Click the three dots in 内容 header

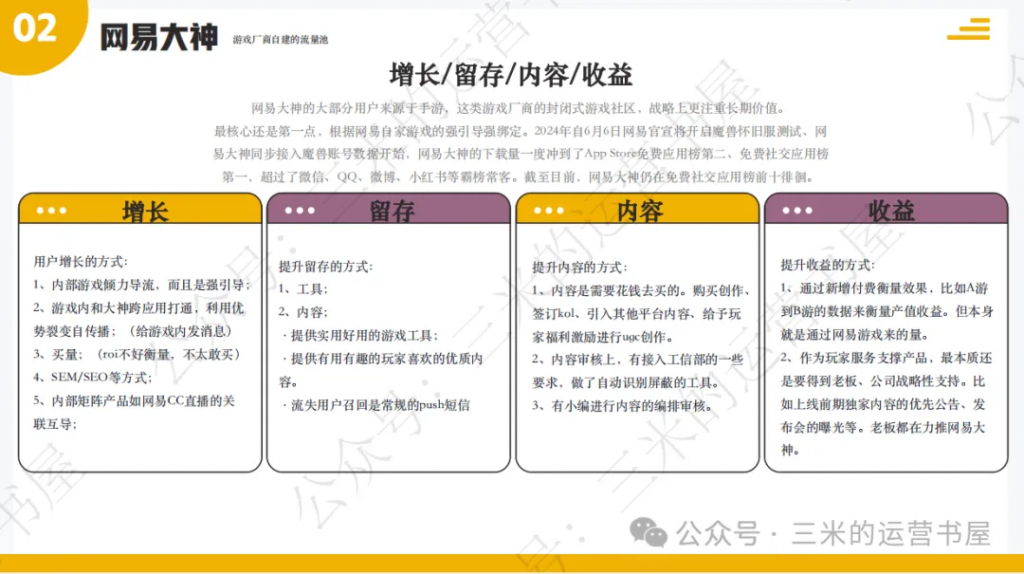pos(549,211)
